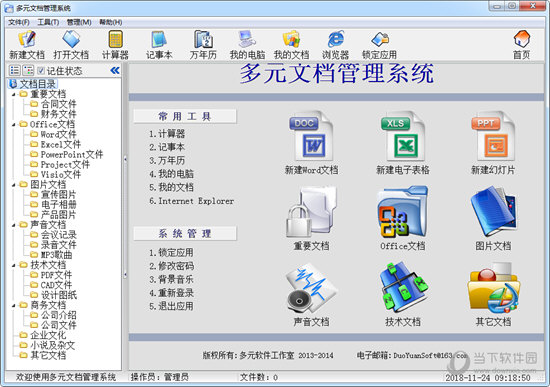
Task: Select the Excel文件 folder in tree
Action: pyautogui.click(x=55, y=145)
